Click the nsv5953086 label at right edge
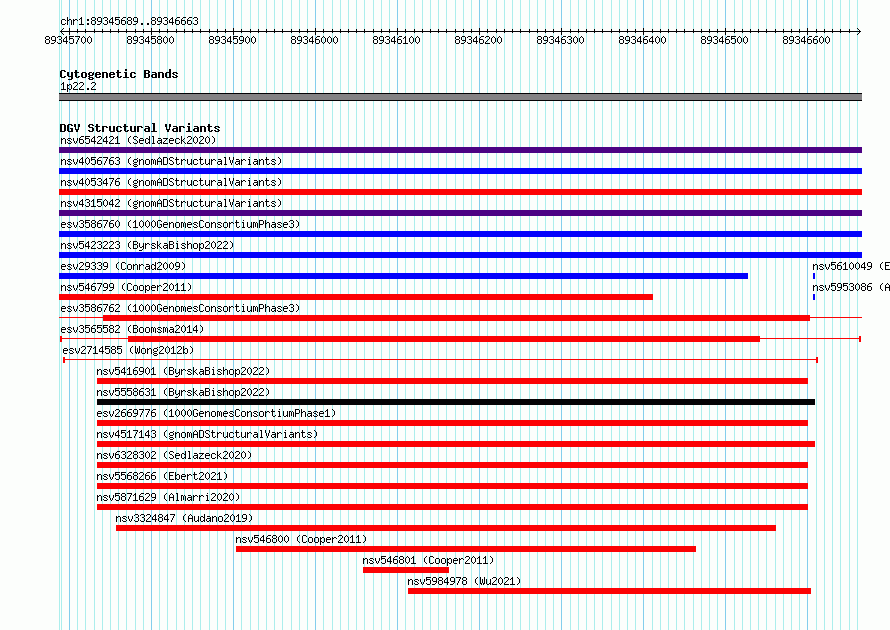Screen dimensions: 890x630 coord(851,287)
